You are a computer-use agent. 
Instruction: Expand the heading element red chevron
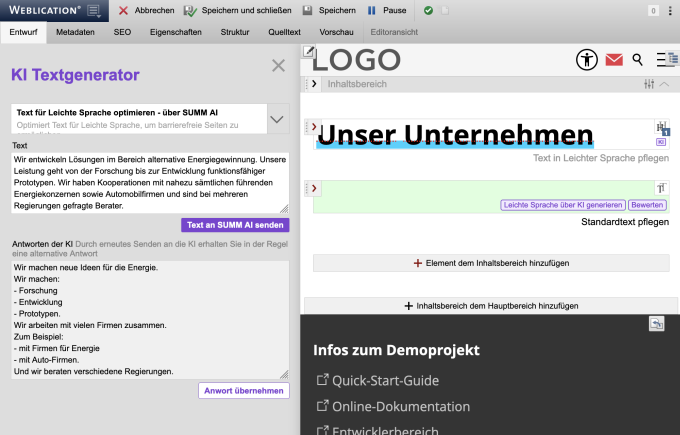pyautogui.click(x=314, y=127)
